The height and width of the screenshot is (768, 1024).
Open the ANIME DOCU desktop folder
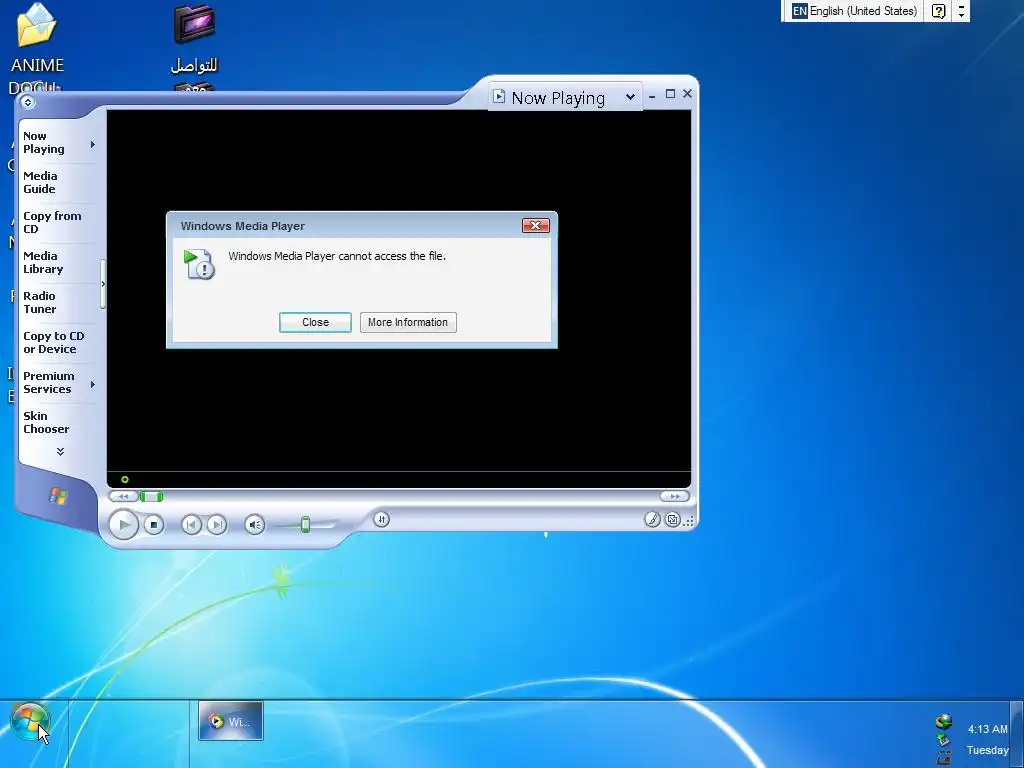(x=37, y=48)
